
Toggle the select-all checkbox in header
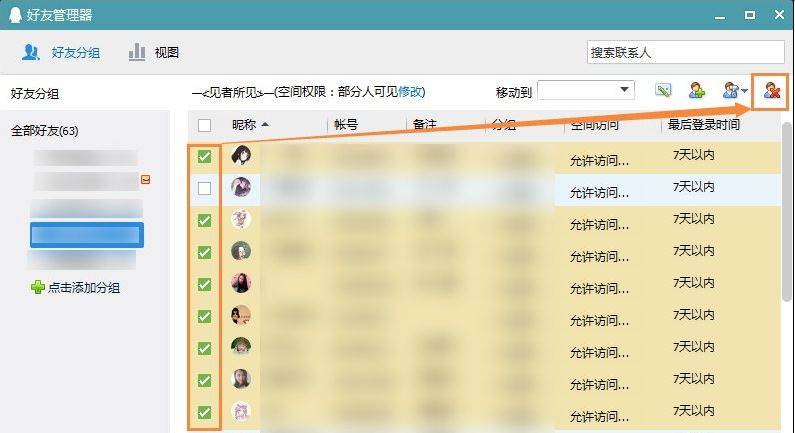tap(205, 125)
